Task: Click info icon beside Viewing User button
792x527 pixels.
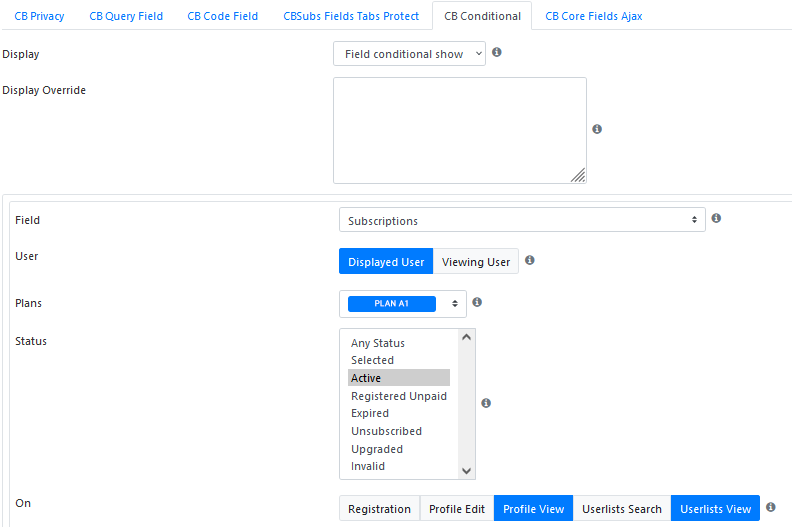Action: pyautogui.click(x=529, y=260)
